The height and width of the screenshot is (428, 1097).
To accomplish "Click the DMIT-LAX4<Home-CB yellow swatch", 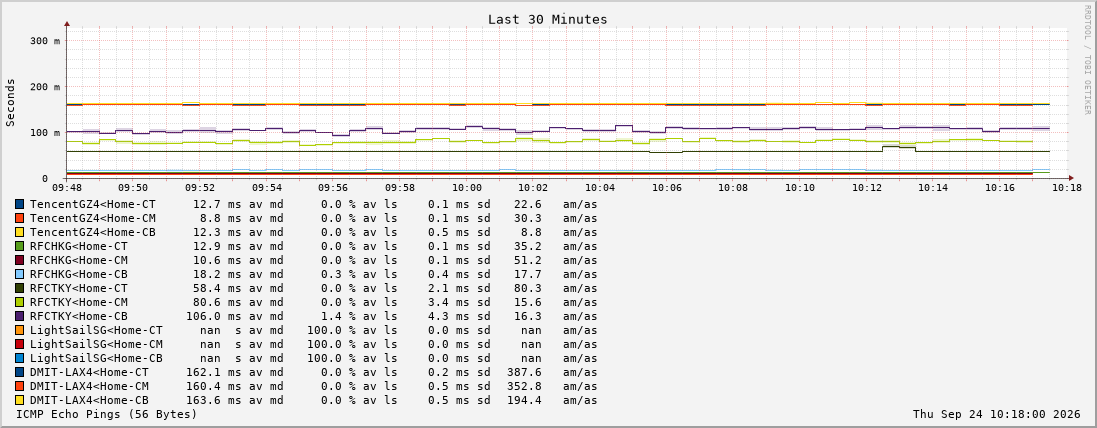I will (20, 400).
